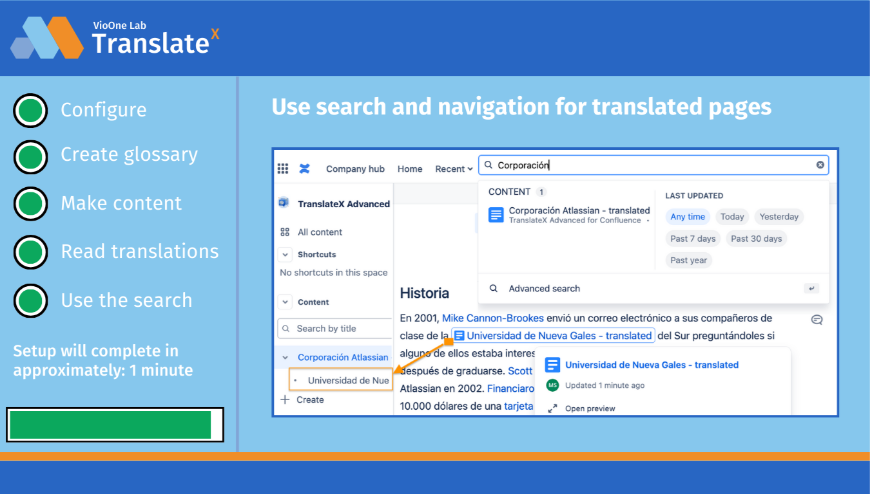Screen dimensions: 870x494
Task: Click the document icon of Corporación Atlassian result
Action: (496, 214)
